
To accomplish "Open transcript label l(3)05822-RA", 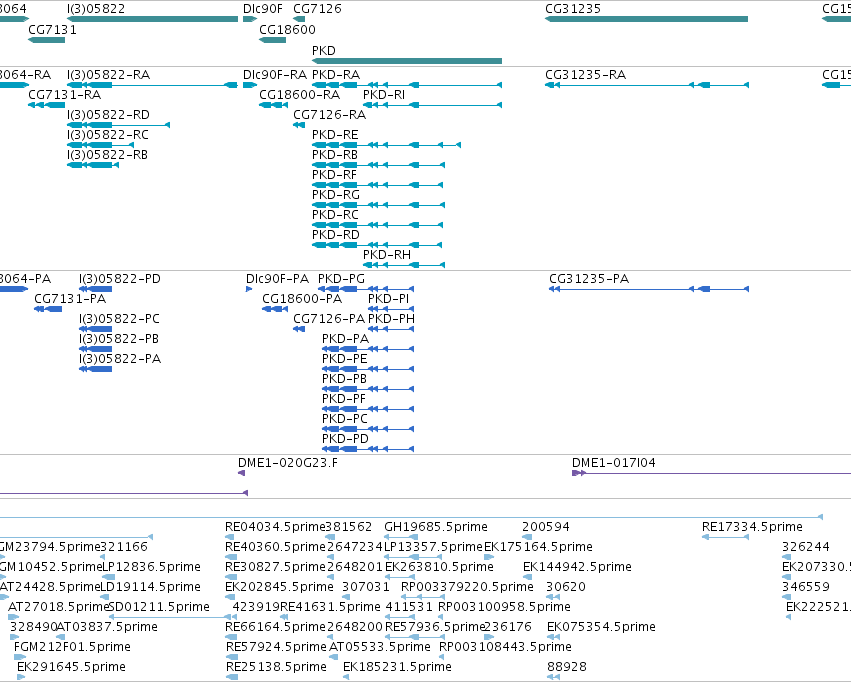I will point(109,74).
